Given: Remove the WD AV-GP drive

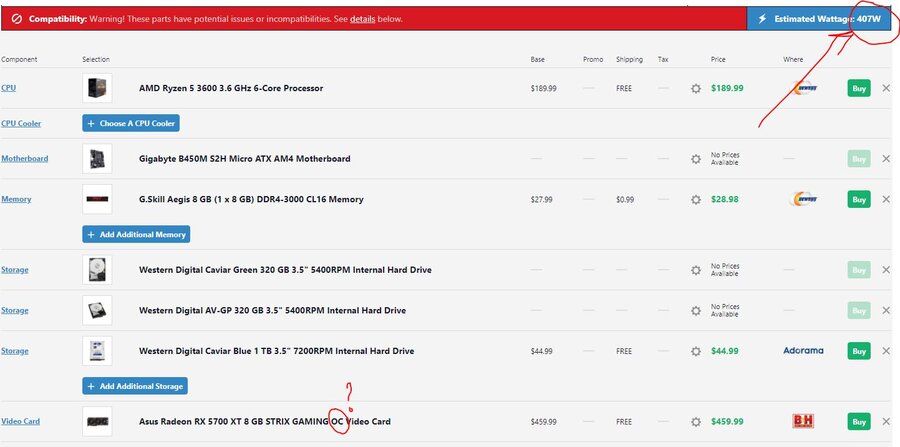Looking at the screenshot, I should (886, 310).
